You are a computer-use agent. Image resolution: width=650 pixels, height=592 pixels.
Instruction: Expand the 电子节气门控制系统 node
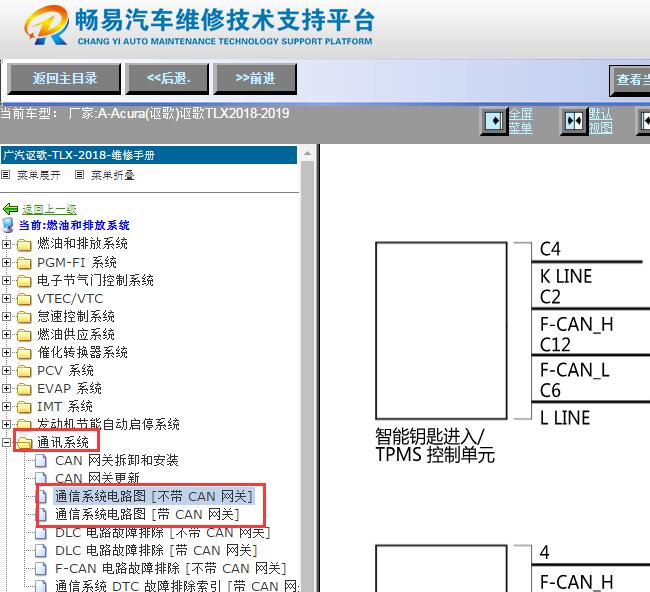coord(6,280)
